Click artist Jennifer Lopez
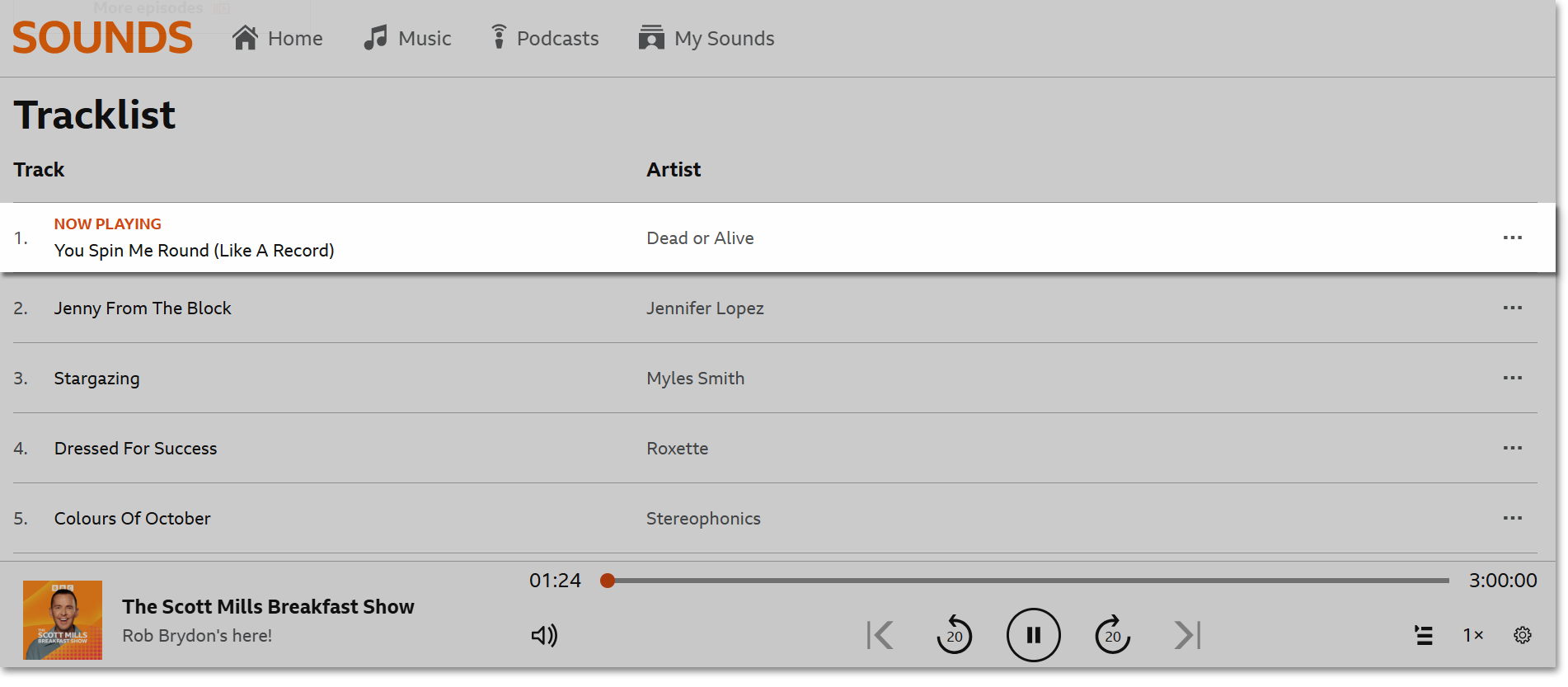 (x=705, y=308)
